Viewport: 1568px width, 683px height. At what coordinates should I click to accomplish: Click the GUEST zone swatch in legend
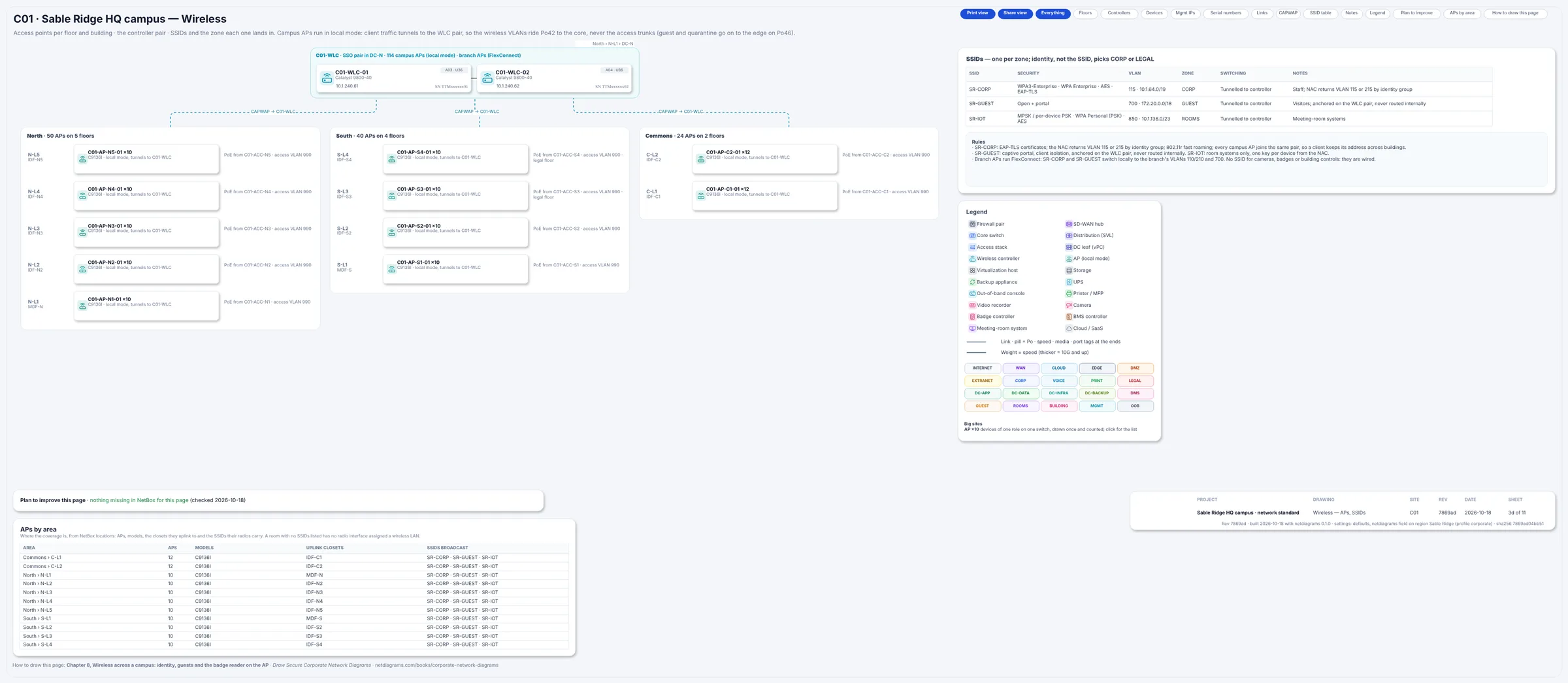(982, 406)
